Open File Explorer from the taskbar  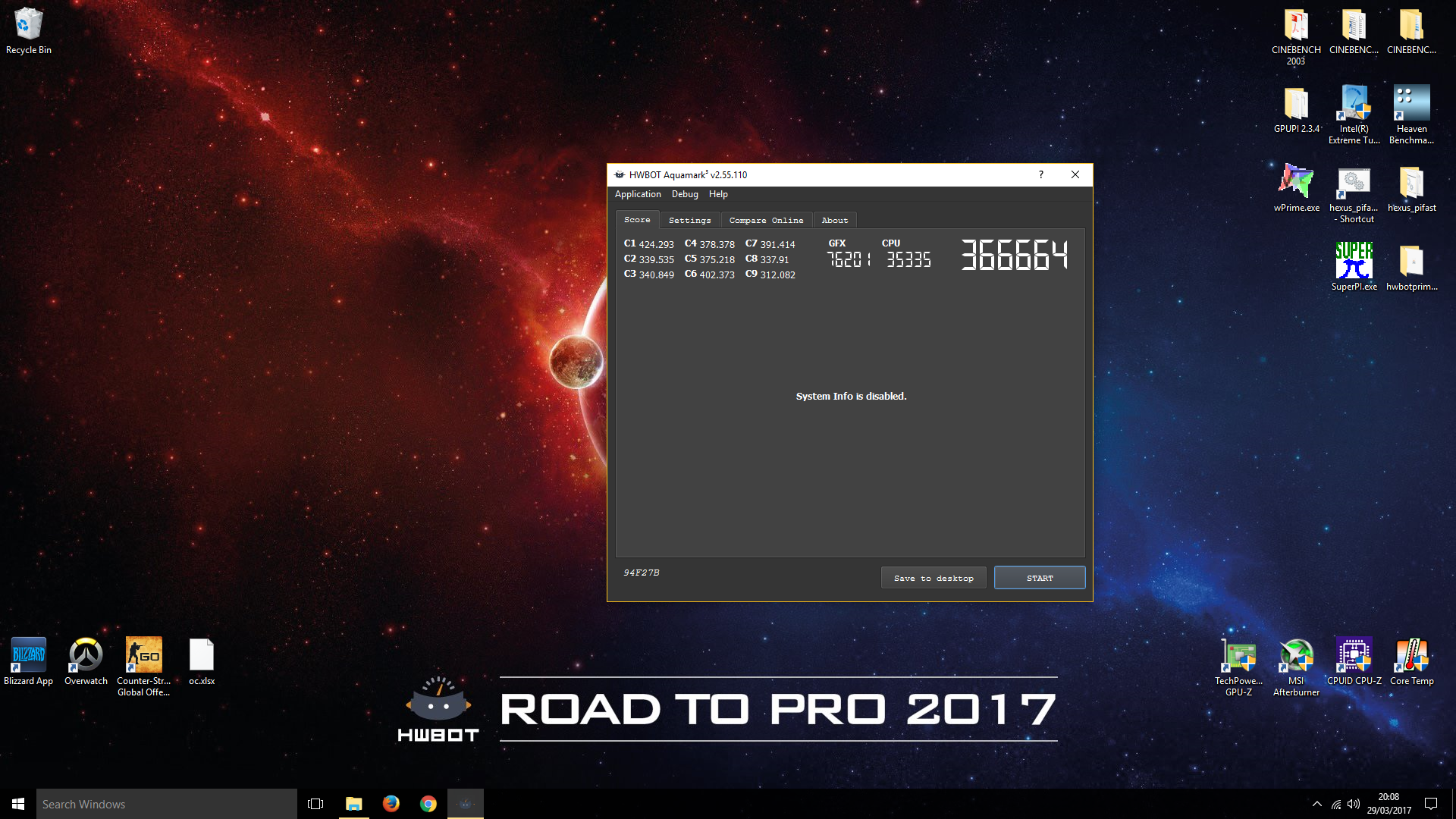(x=353, y=804)
